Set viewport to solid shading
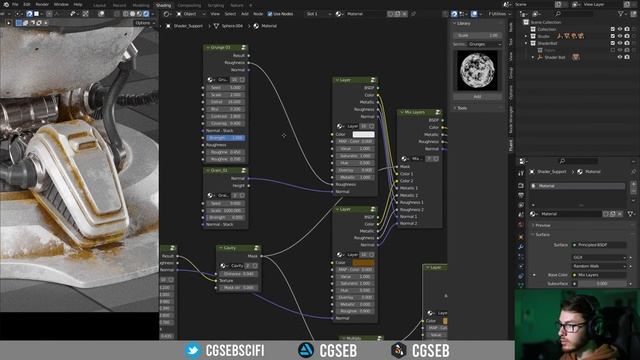Viewport: 640px width, 360px height. [x=132, y=14]
